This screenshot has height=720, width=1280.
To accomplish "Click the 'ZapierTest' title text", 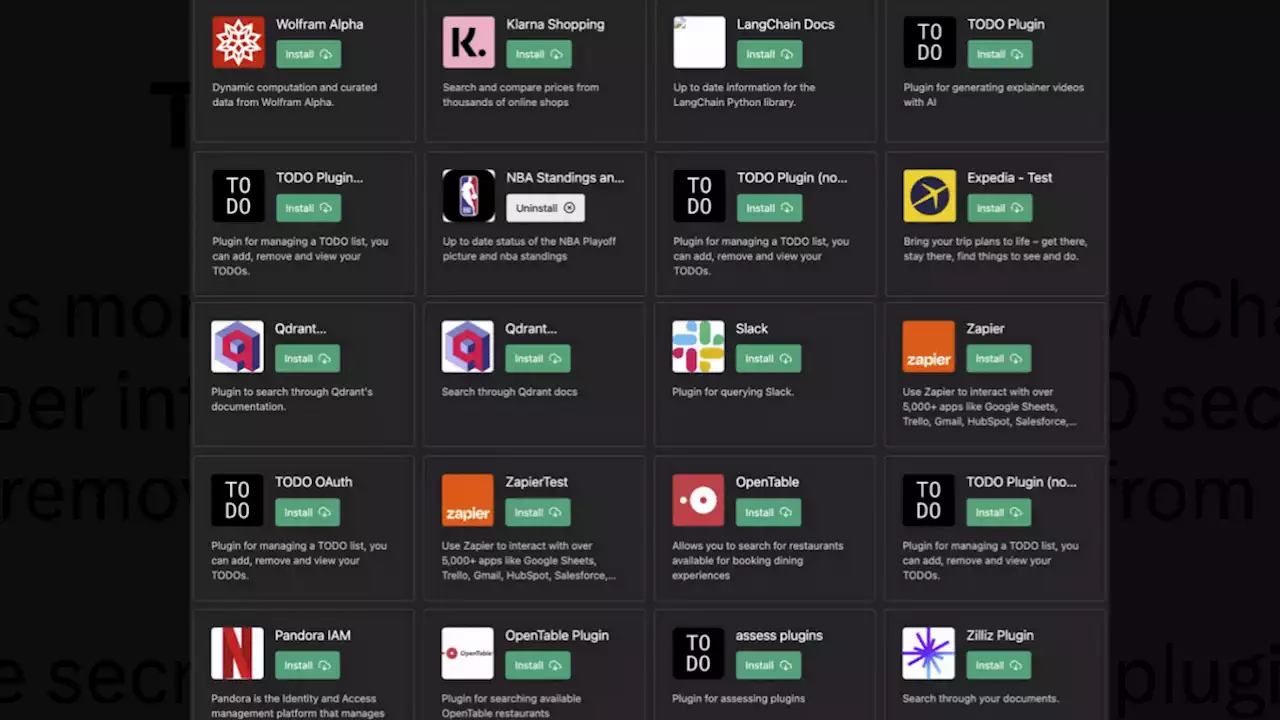I will pos(537,482).
